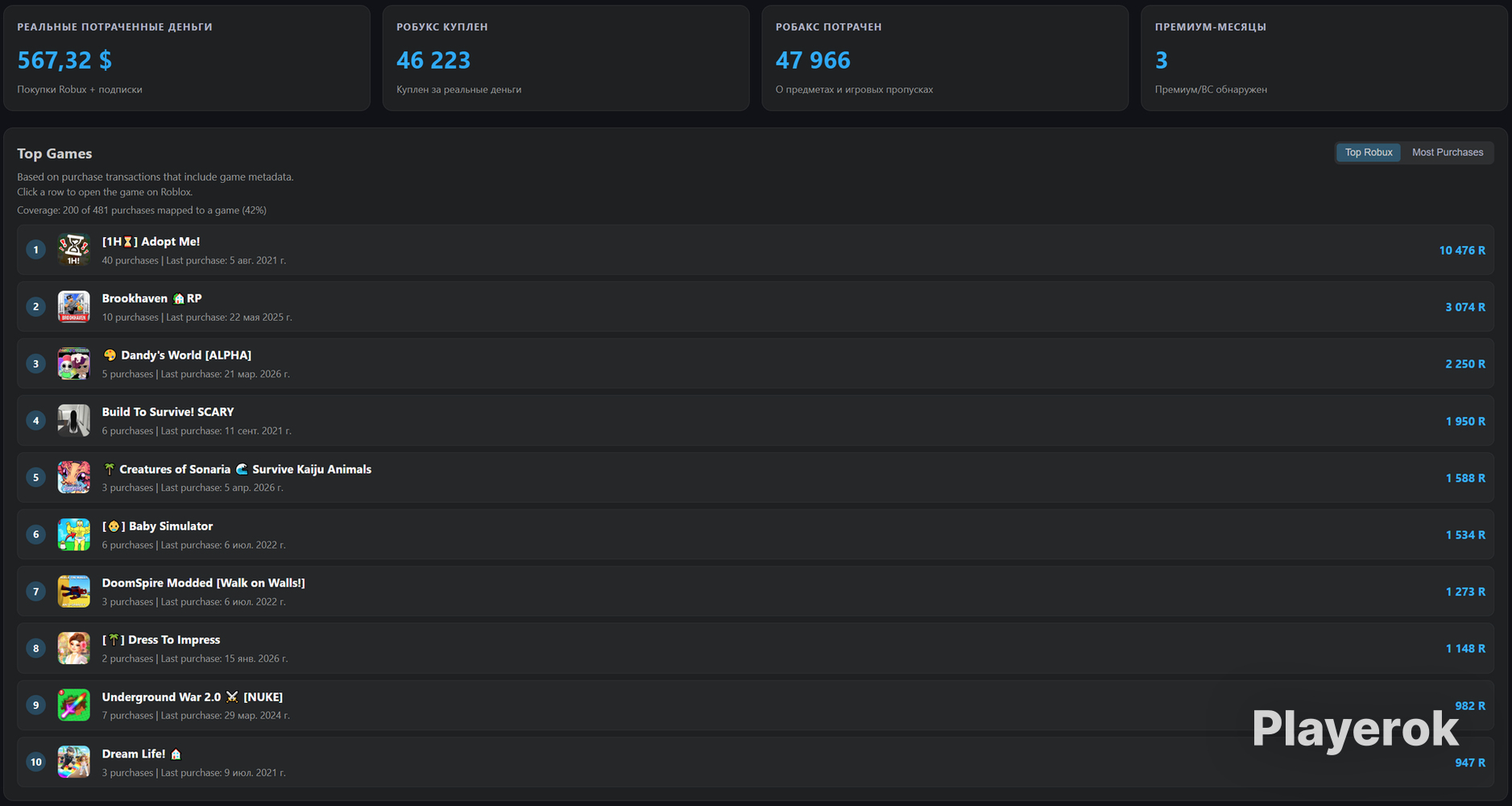Click the 46 223 Robux bought value
The width and height of the screenshot is (1512, 806).
[x=433, y=60]
